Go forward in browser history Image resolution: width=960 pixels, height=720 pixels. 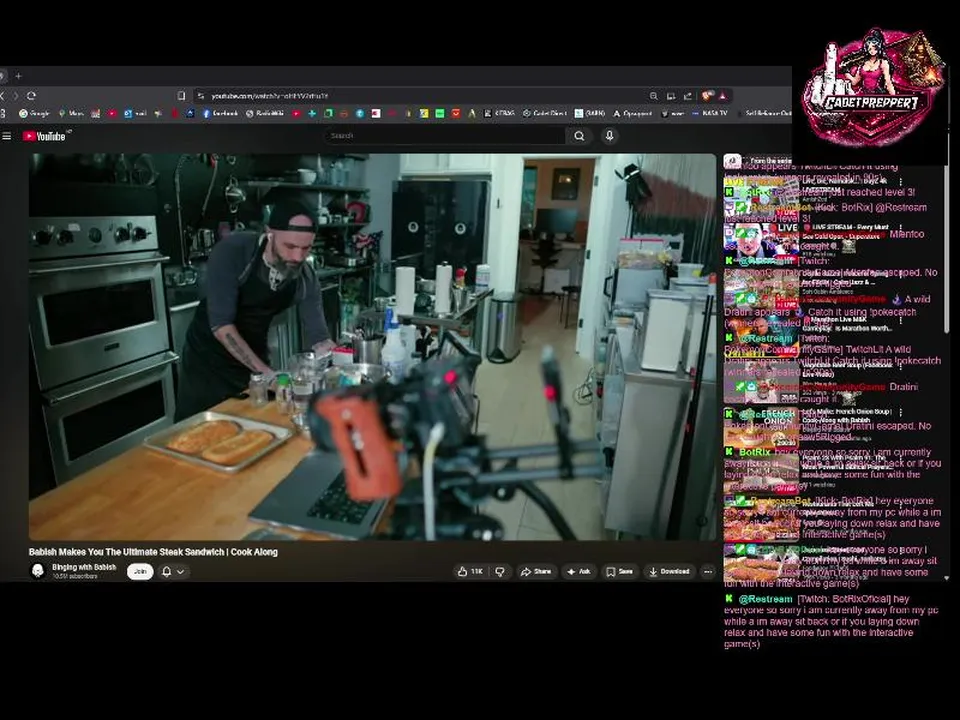tap(16, 96)
